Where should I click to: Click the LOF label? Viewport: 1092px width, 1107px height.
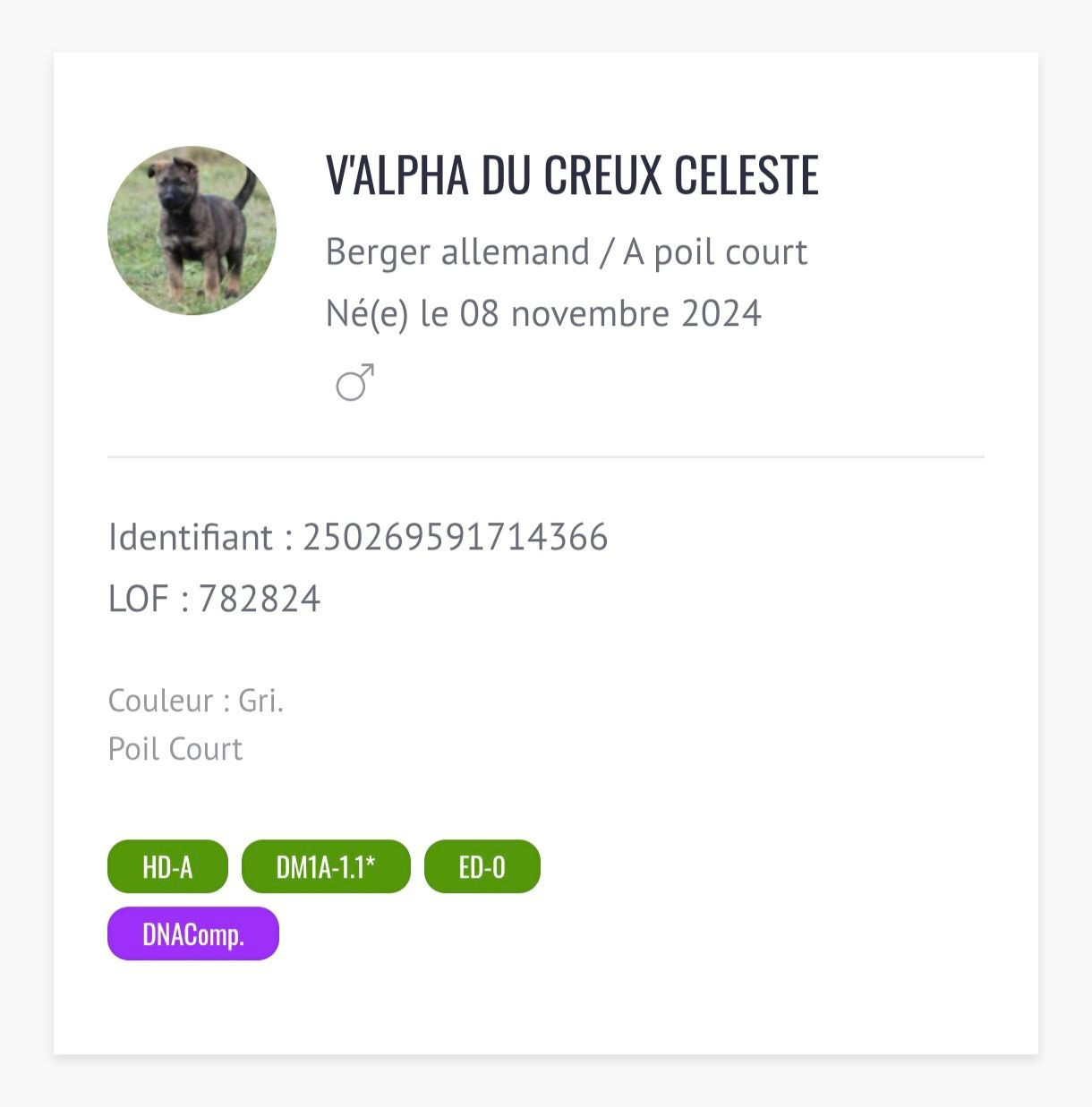coord(139,599)
